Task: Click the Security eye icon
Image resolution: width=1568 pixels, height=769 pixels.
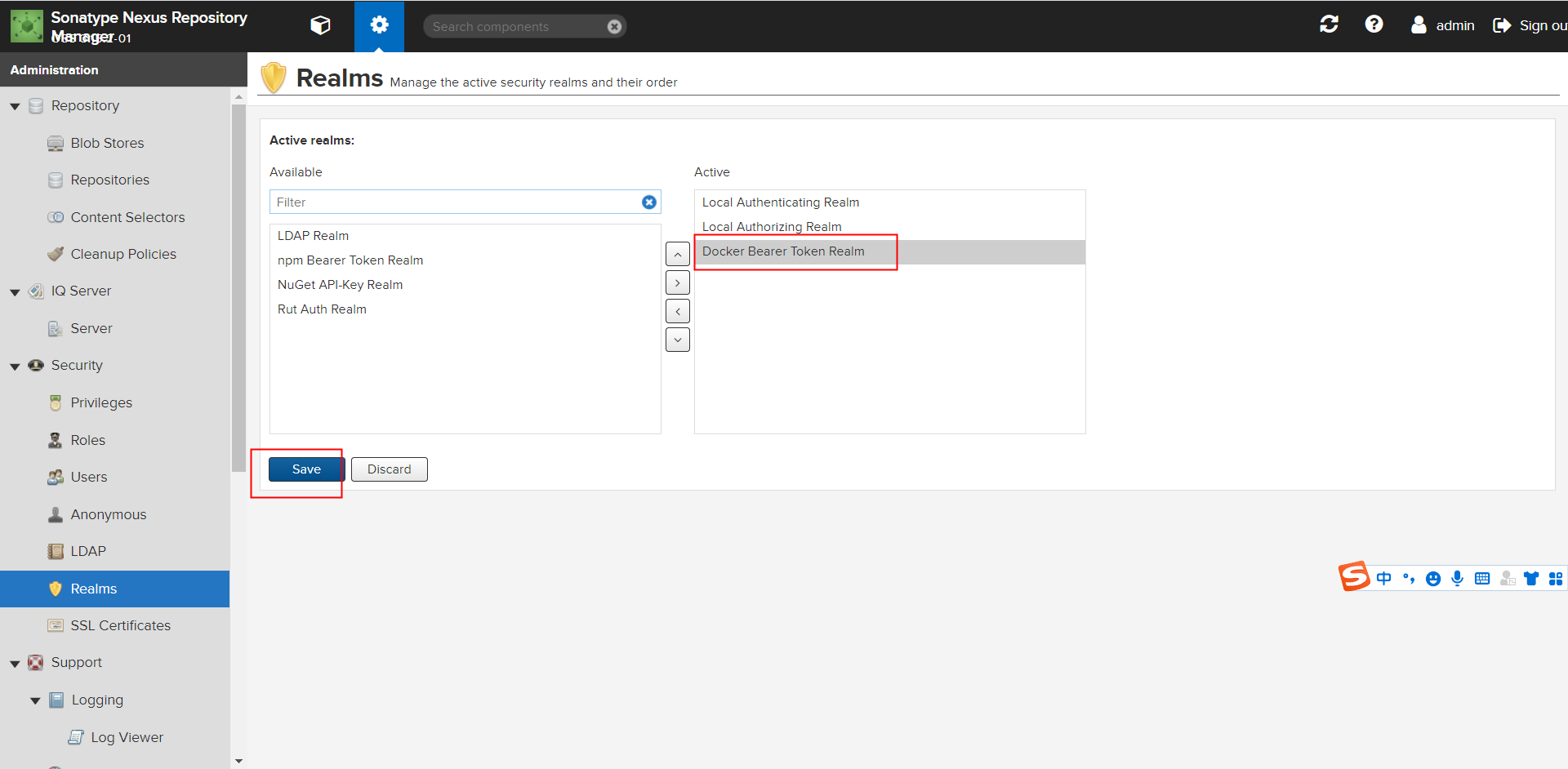Action: tap(36, 365)
